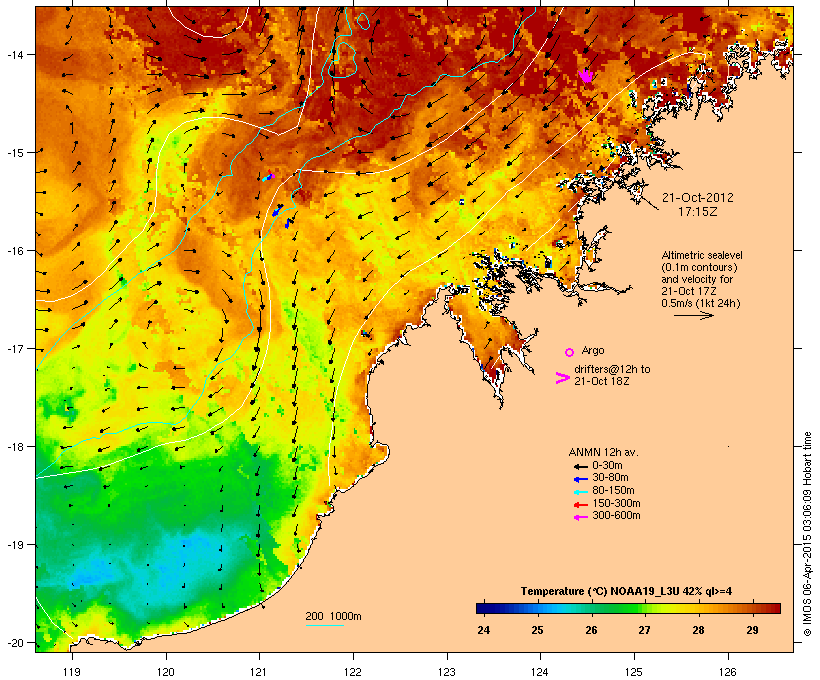
Task: Click the cyan 200 1000m depth contour line sample
Action: click(325, 625)
